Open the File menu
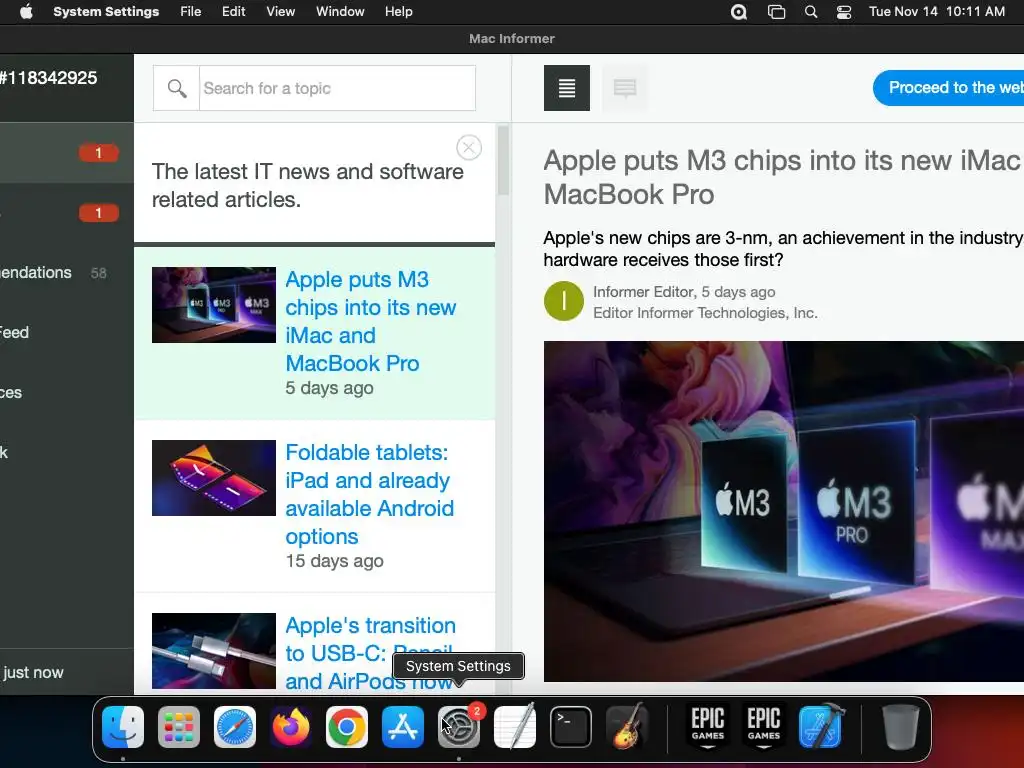 click(x=191, y=12)
